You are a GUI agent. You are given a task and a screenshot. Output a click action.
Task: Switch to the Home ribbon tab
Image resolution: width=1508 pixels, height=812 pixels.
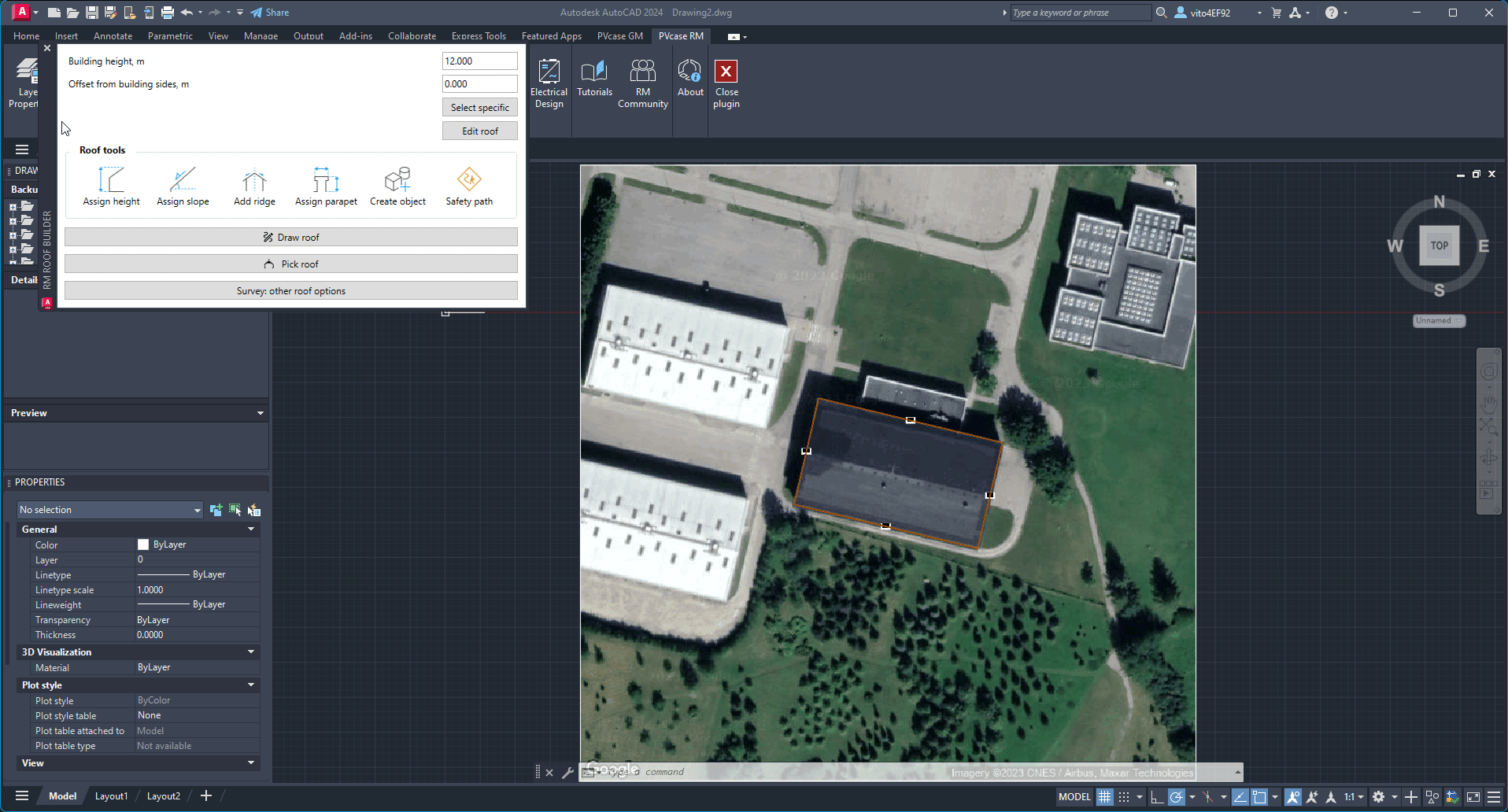[26, 36]
